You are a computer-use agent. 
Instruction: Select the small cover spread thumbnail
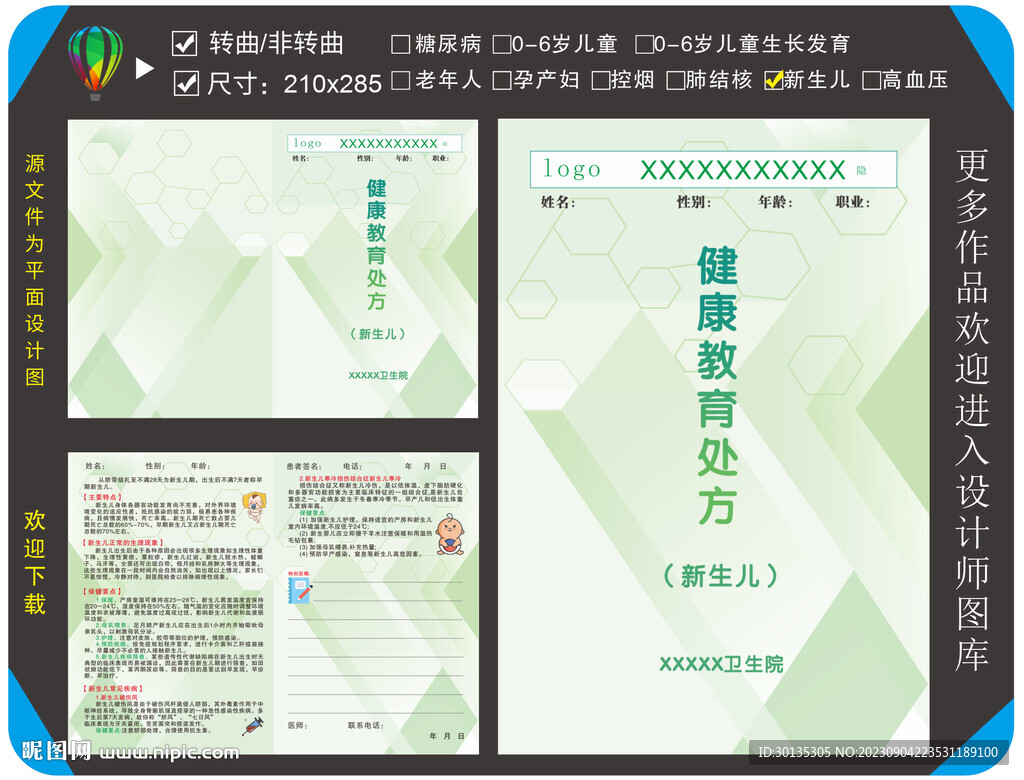[273, 268]
